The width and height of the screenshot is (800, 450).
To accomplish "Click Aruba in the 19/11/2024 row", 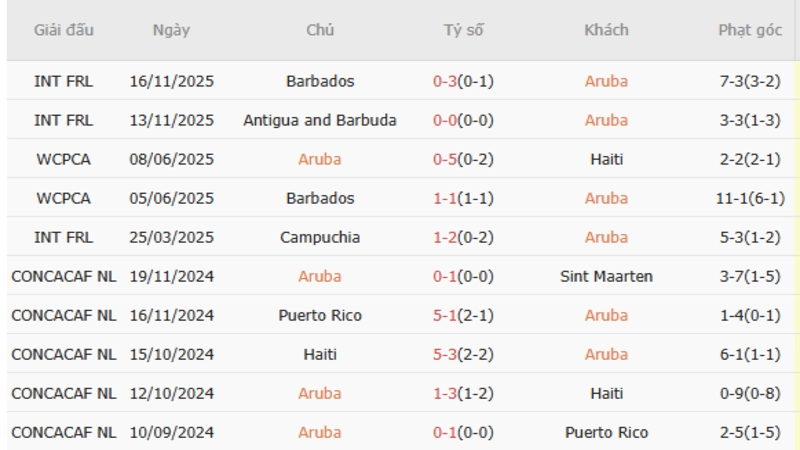I will point(320,276).
